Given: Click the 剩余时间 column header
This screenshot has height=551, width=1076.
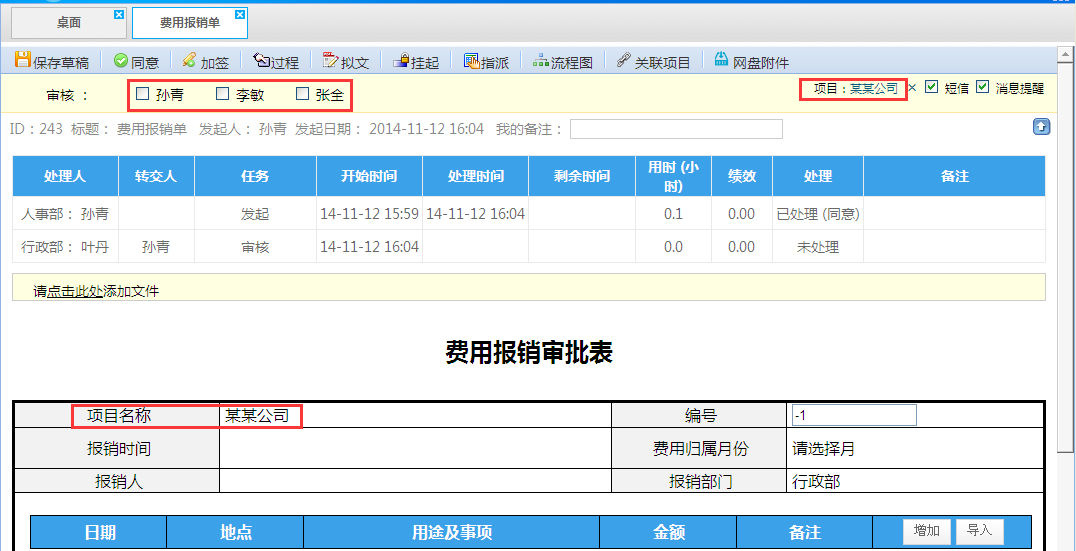Looking at the screenshot, I should [x=582, y=176].
